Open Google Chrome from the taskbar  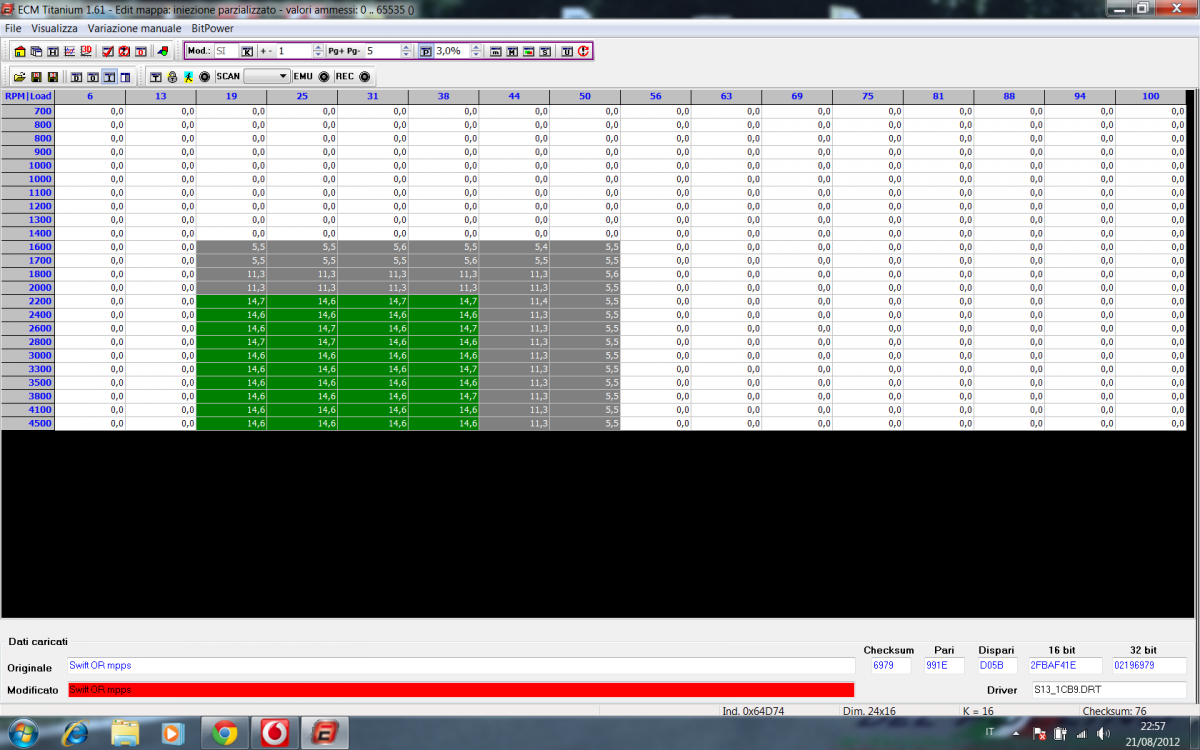(x=223, y=734)
